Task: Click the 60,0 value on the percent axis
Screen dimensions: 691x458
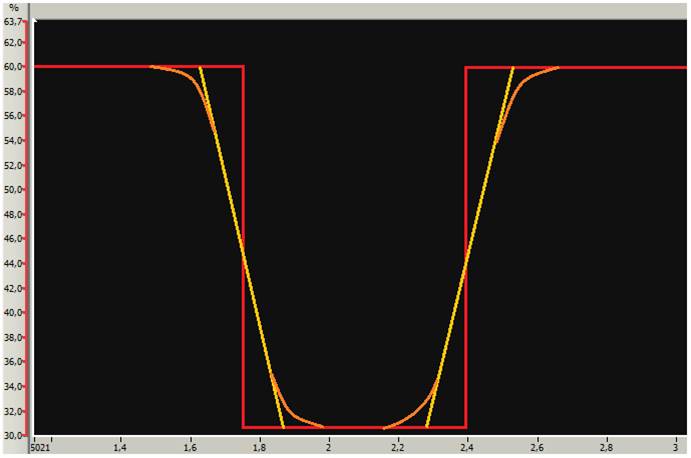Action: coord(11,67)
